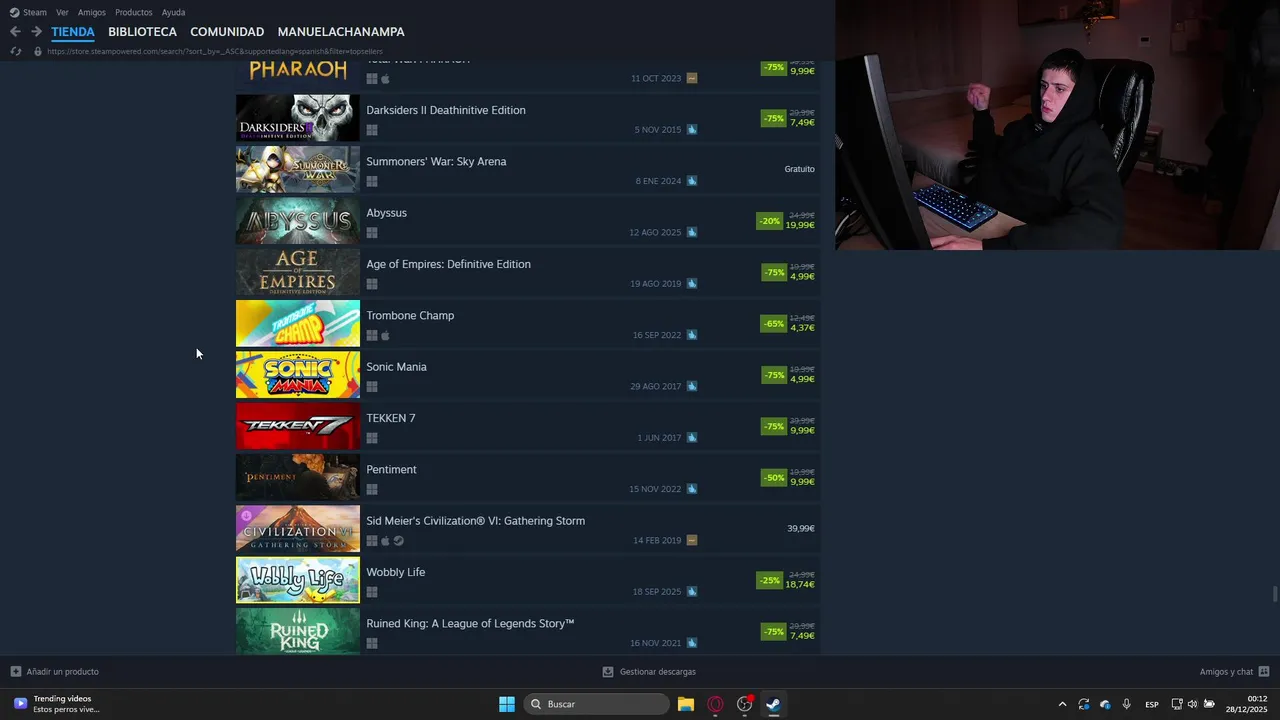
Task: Click the padlock icon by the URL
Action: click(38, 51)
